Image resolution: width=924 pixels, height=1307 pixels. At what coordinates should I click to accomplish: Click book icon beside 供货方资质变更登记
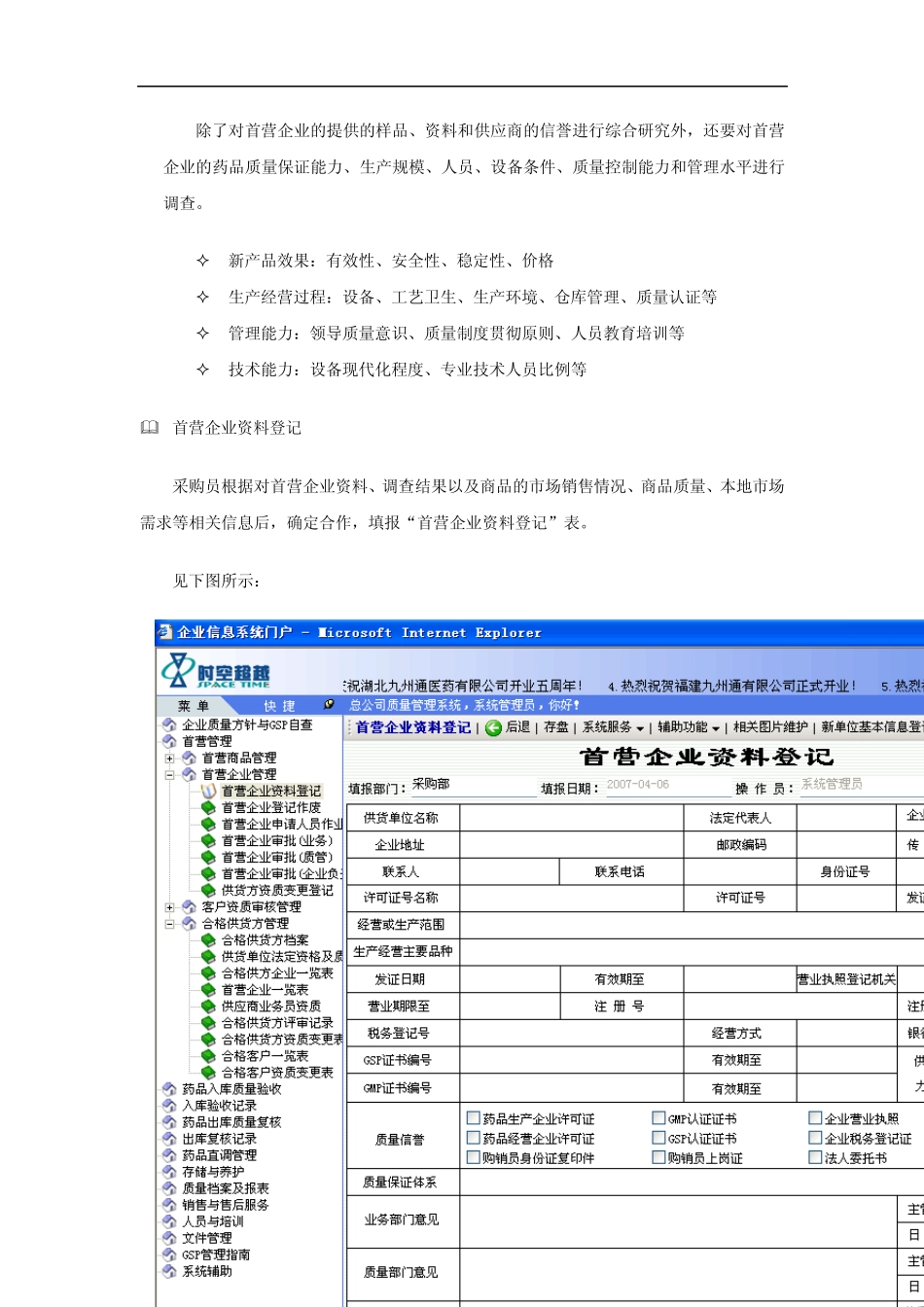(x=208, y=890)
